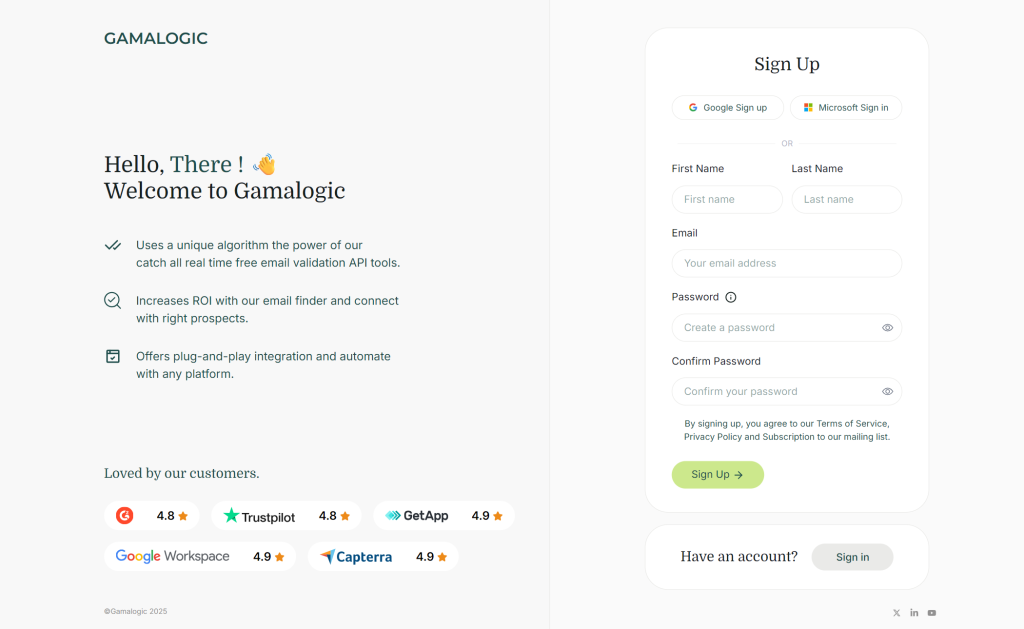This screenshot has height=629, width=1024.
Task: Focus the First name input field
Action: pyautogui.click(x=727, y=200)
